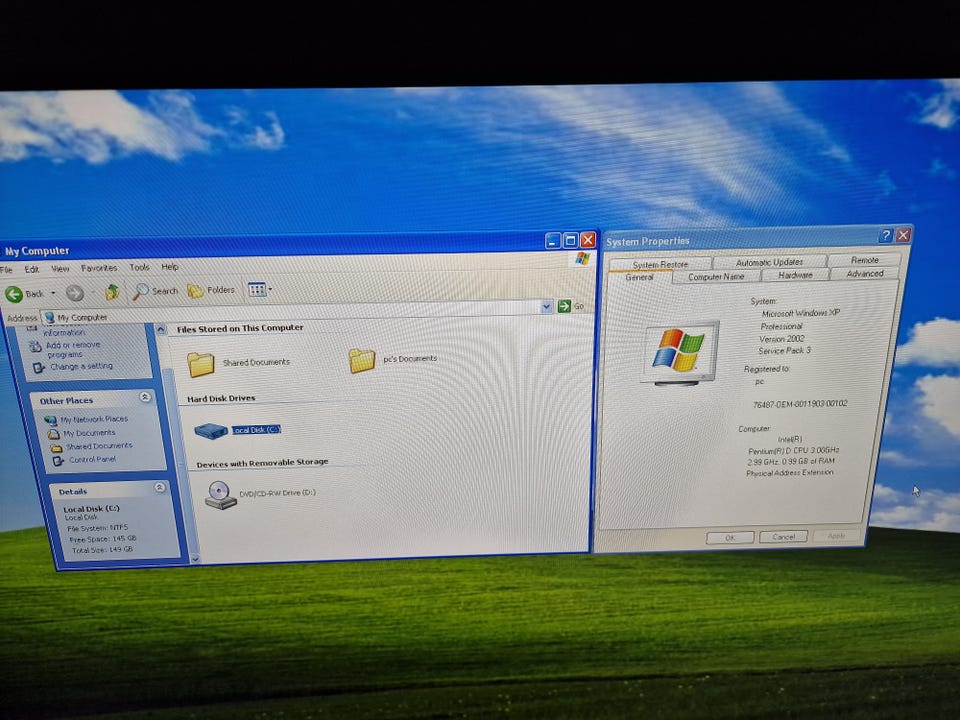Image resolution: width=960 pixels, height=720 pixels.
Task: Toggle the Folders pane button
Action: coord(211,290)
